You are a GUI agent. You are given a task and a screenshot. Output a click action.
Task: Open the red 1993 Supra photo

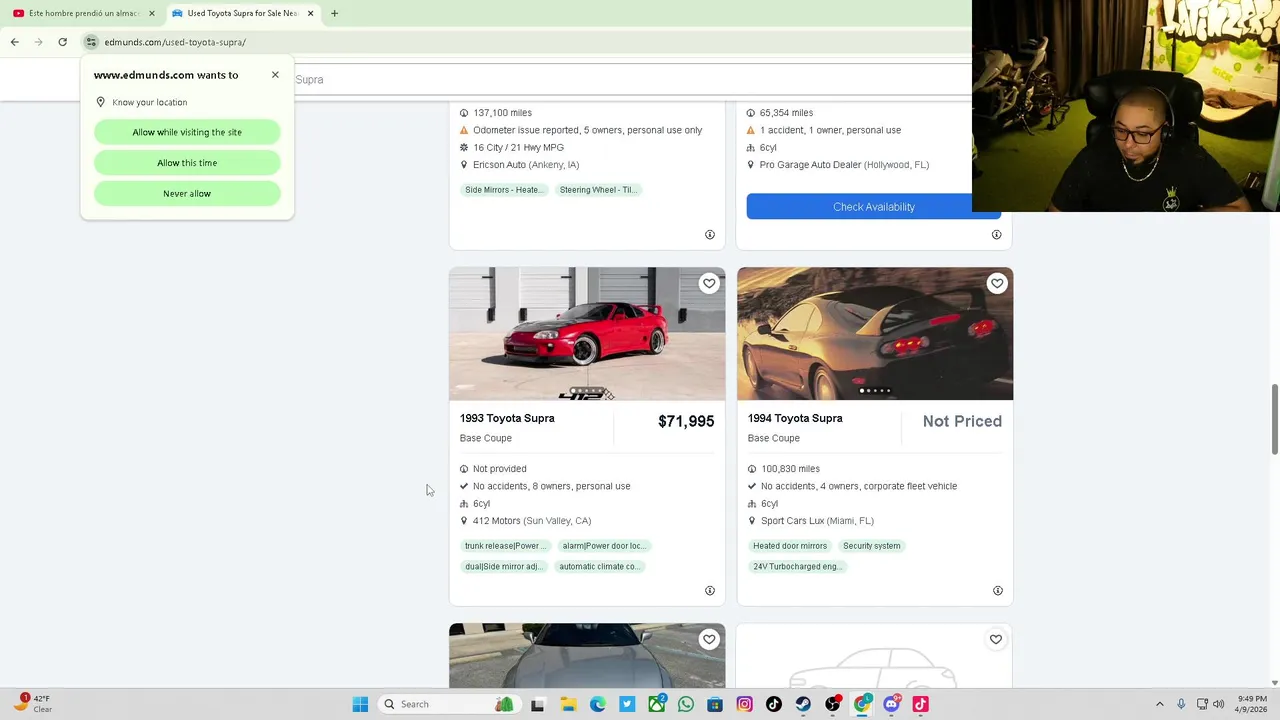[587, 333]
